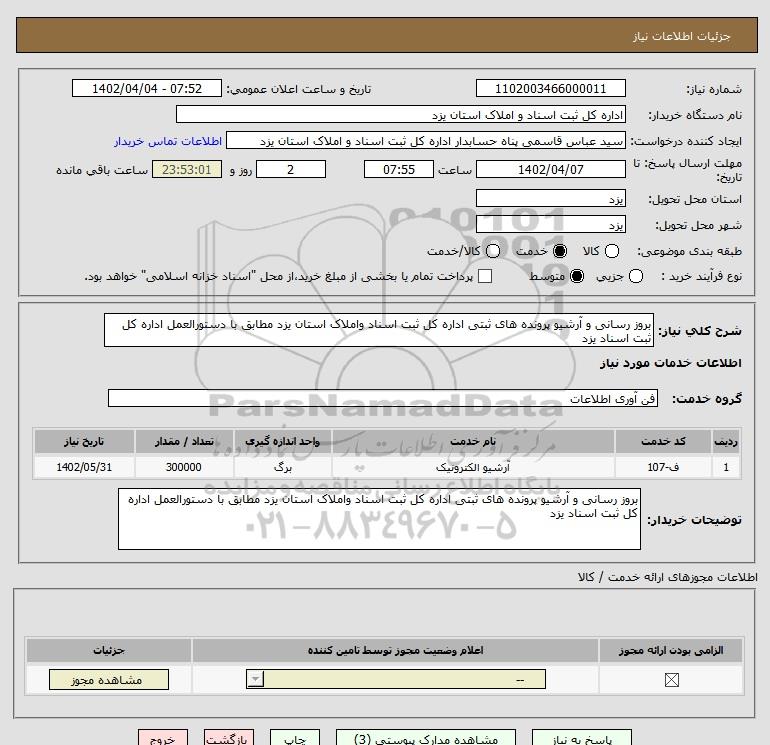The image size is (770, 745).
Task: Toggle the اسناد خزانه اسلامی payment checkbox
Action: 485,276
